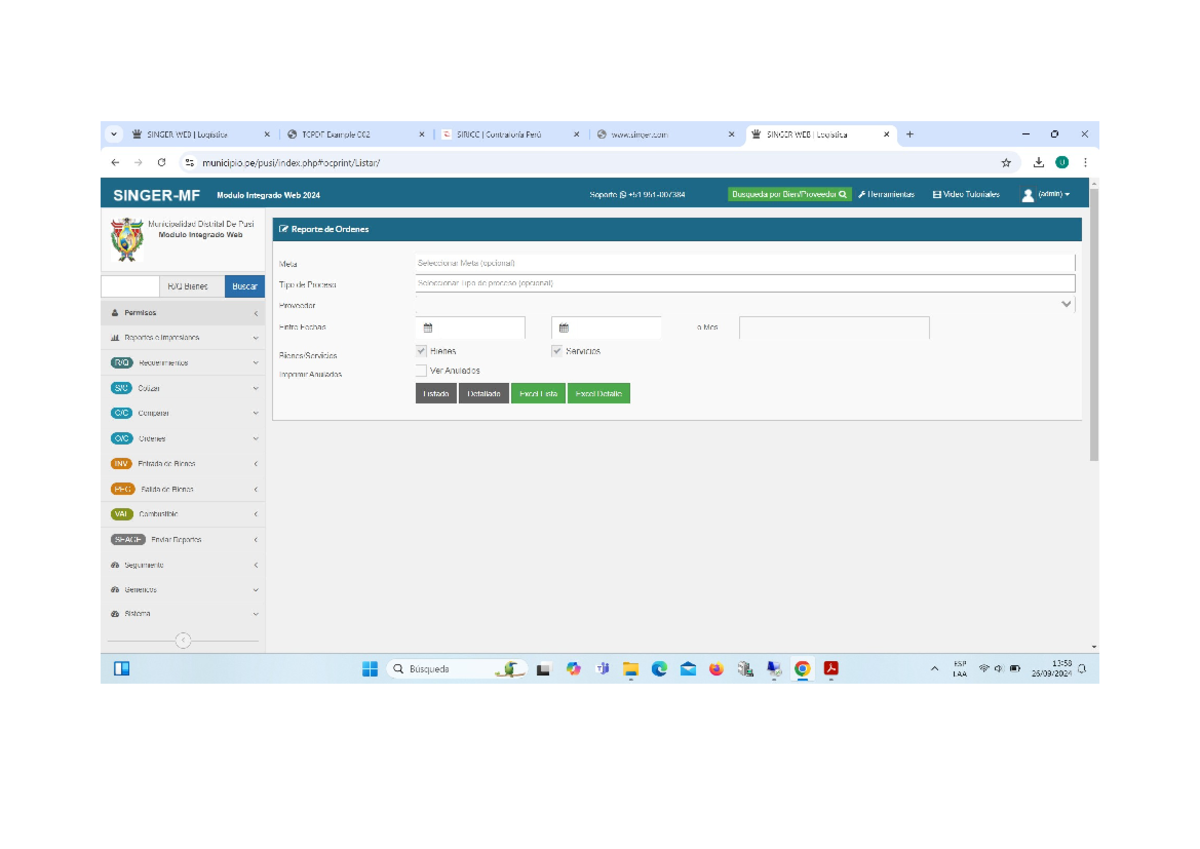Open the Proveedor dropdown arrow
This screenshot has height=849, width=1200.
[1066, 304]
